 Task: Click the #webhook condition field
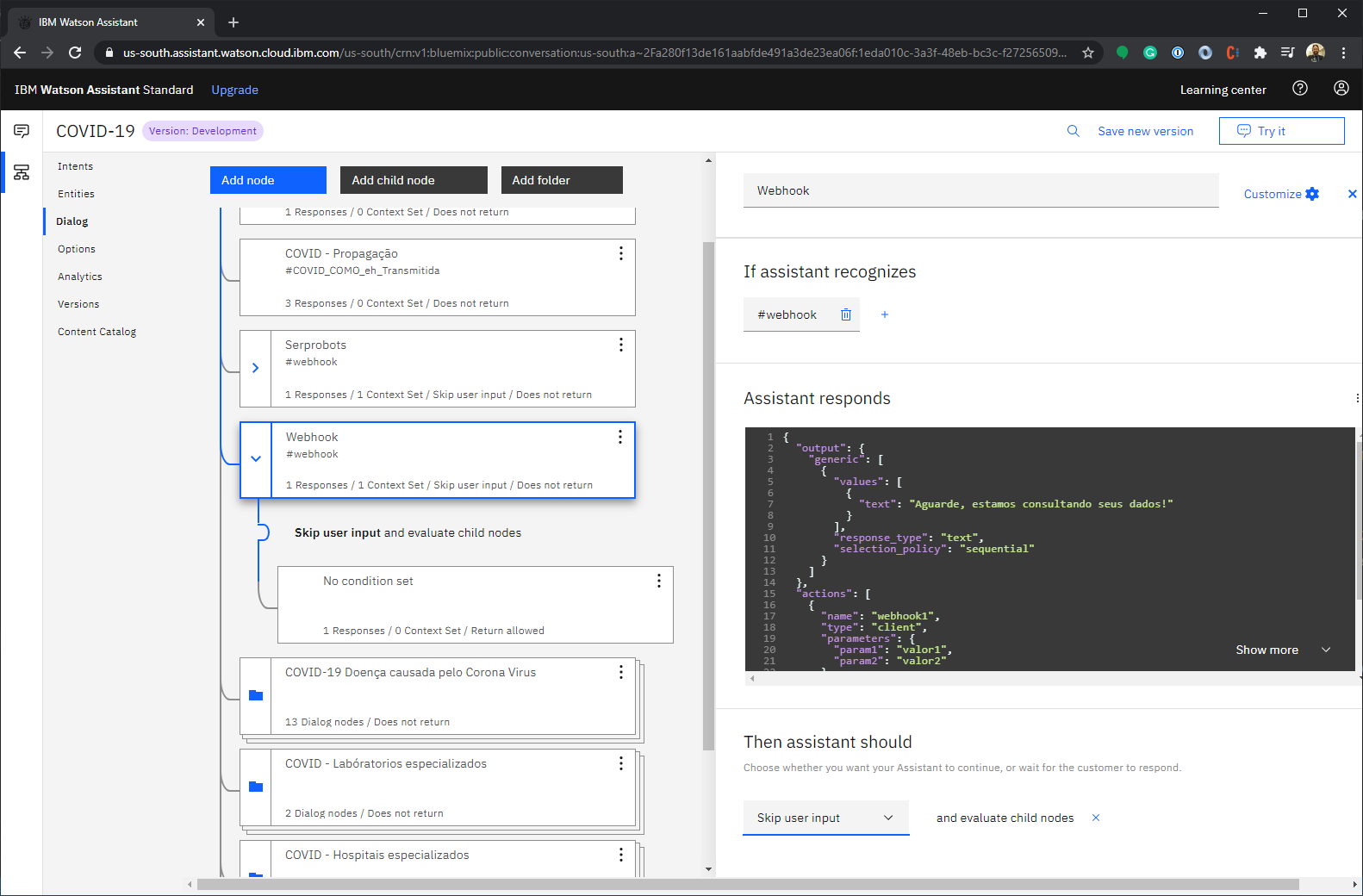coord(787,314)
